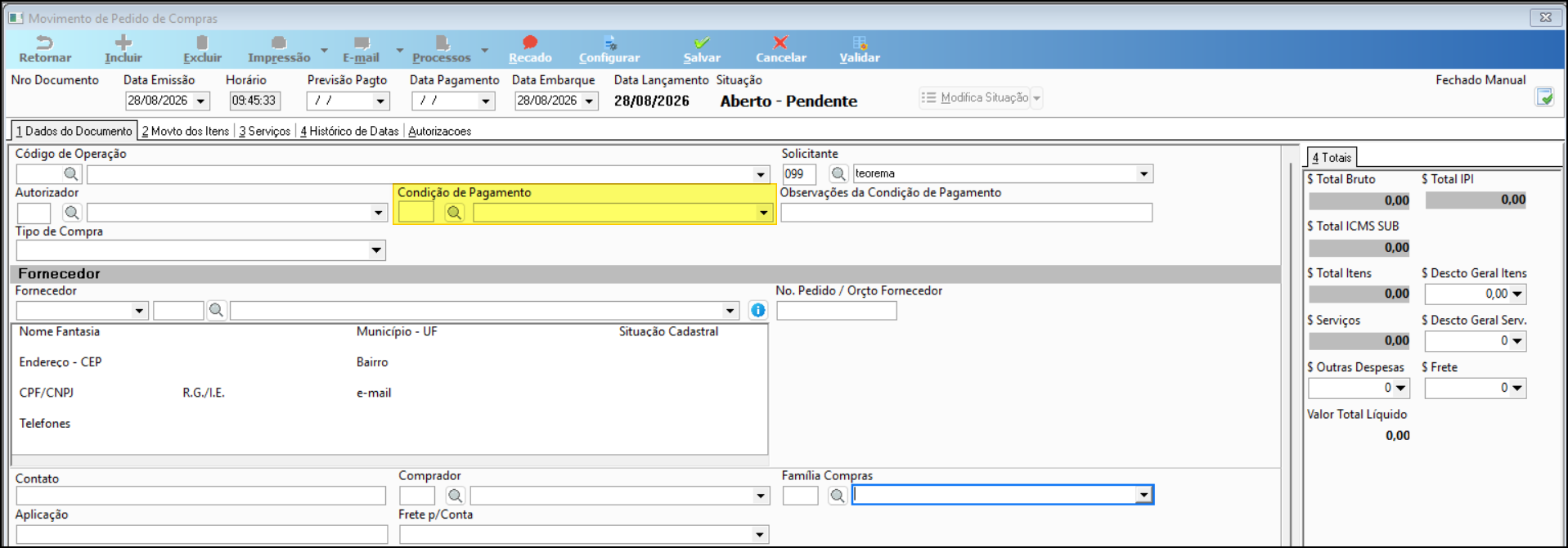Image resolution: width=1568 pixels, height=548 pixels.
Task: Open the Data Emissão date picker
Action: coord(200,101)
